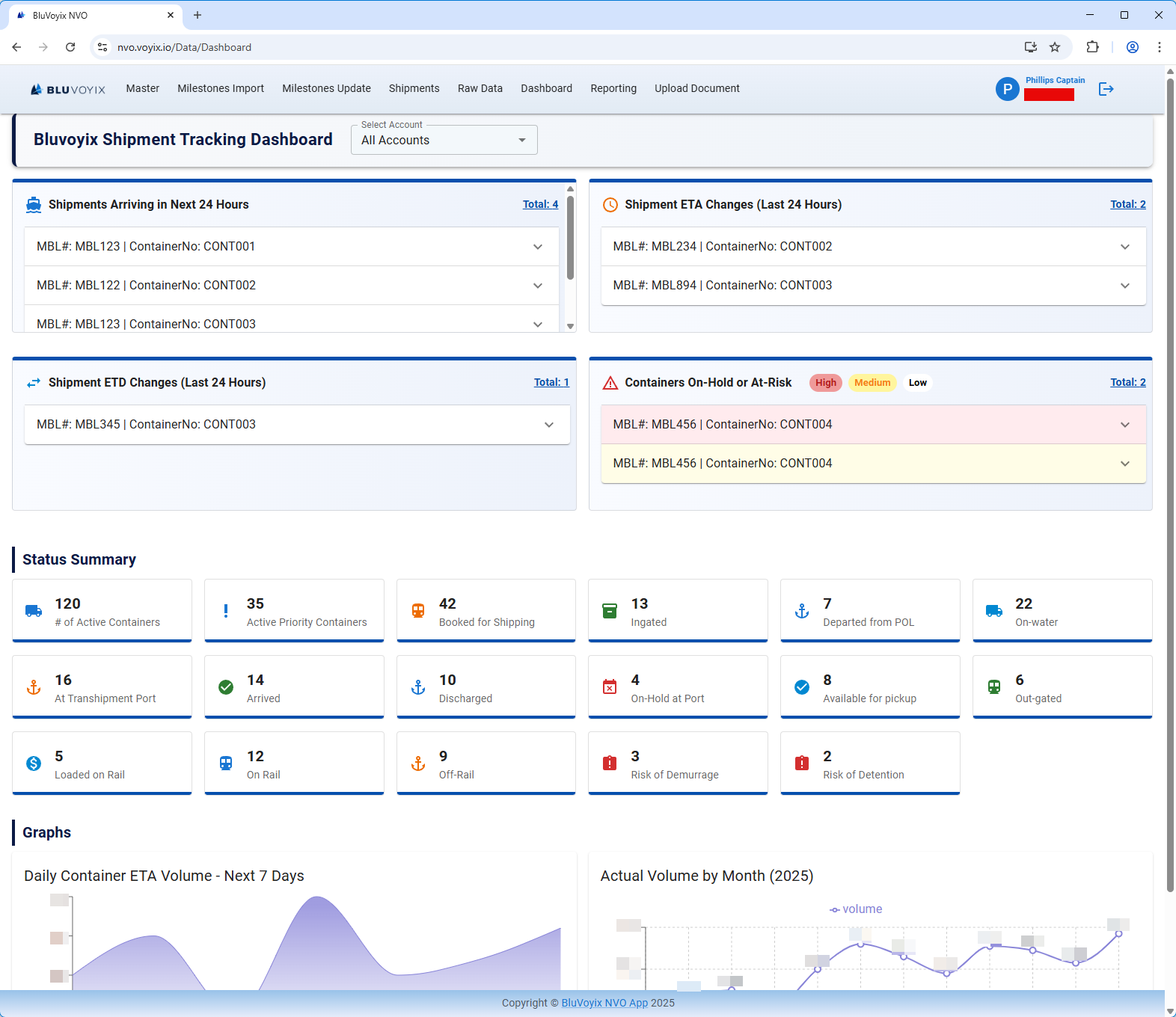Viewport: 1176px width, 1017px height.
Task: Click the calendar icon on On-Hold at Port
Action: 610,687
